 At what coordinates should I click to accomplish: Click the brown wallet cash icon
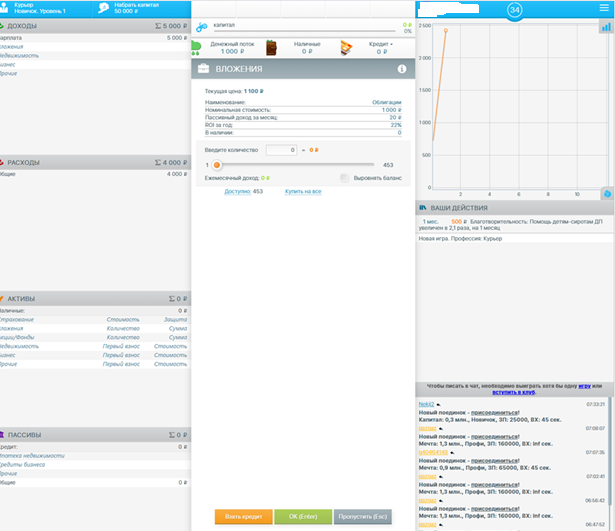click(x=271, y=47)
